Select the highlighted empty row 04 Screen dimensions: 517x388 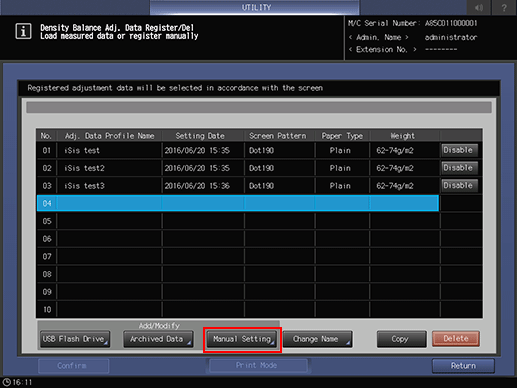(x=238, y=203)
